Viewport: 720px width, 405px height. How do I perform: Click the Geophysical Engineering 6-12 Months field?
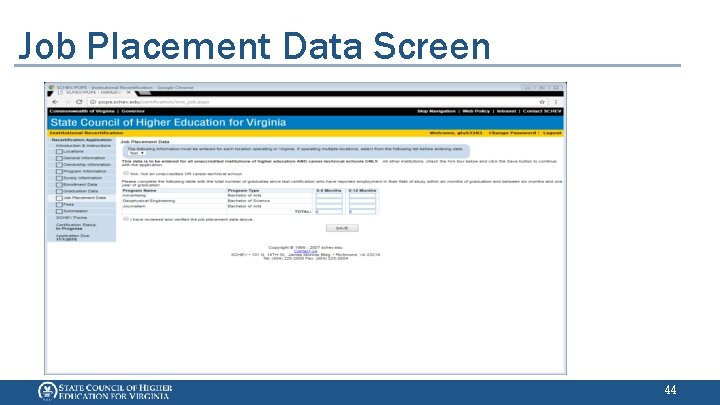point(362,201)
